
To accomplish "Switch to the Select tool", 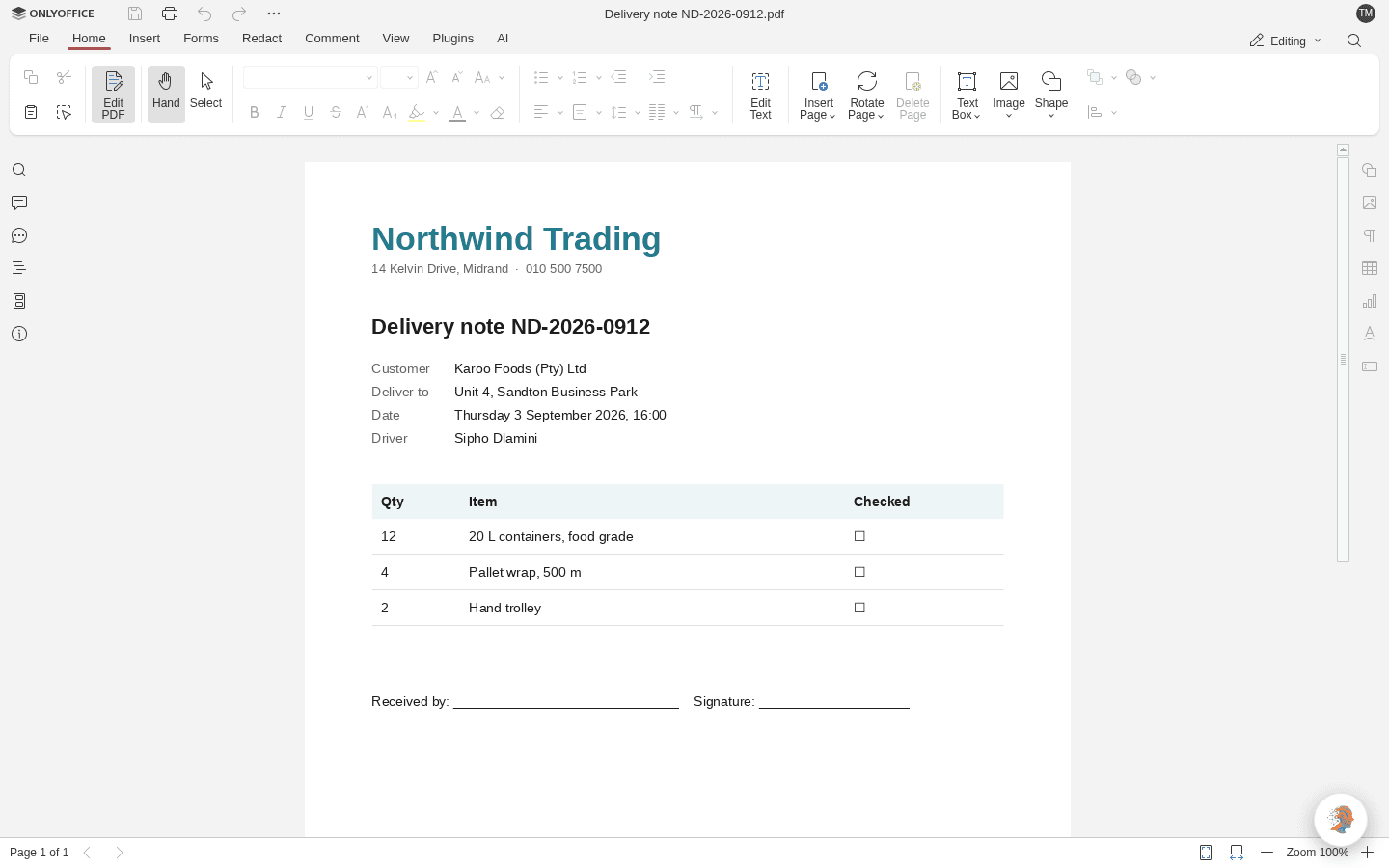I will [206, 95].
